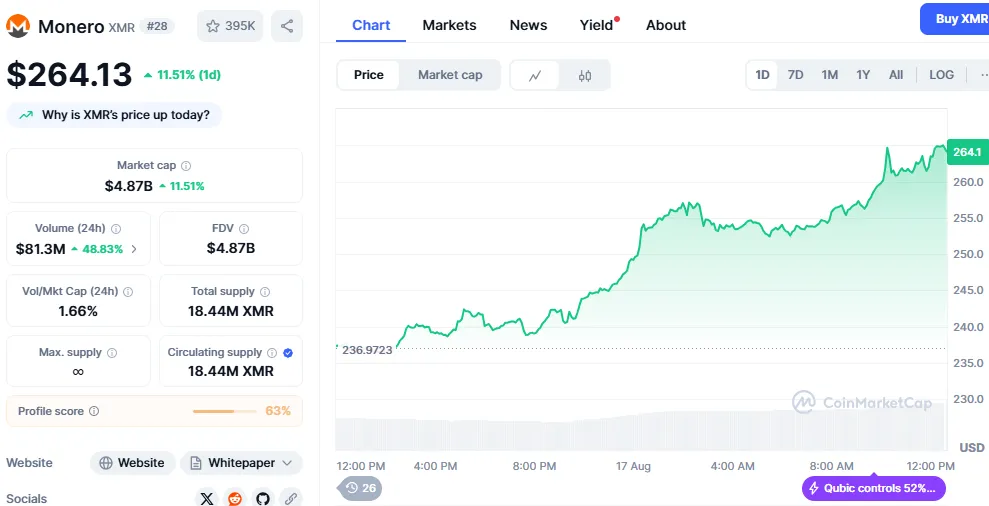989x506 pixels.
Task: Click the share icon button
Action: tap(287, 27)
